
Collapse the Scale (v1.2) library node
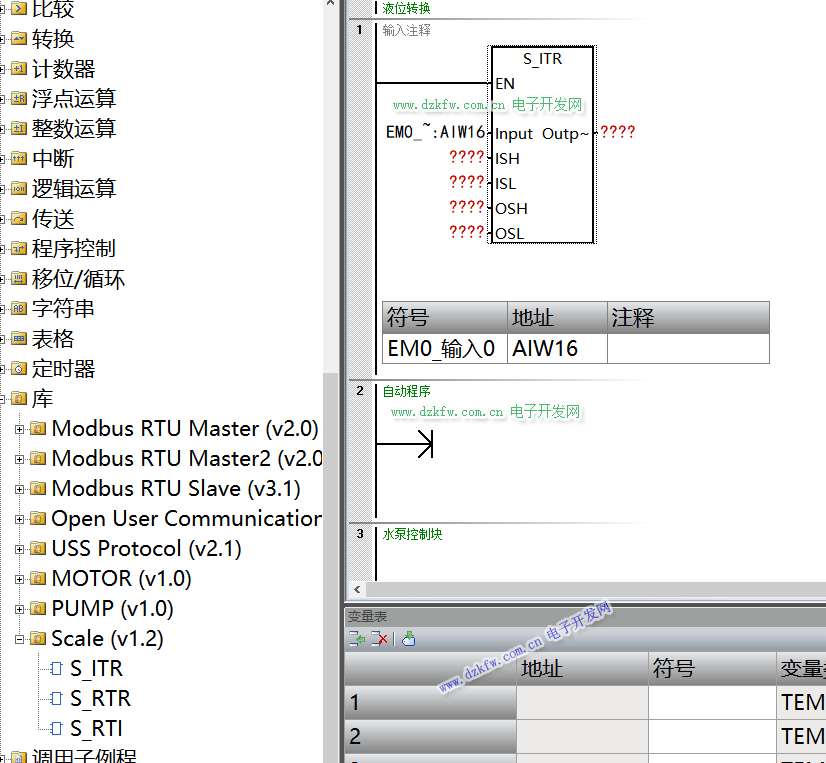click(19, 639)
